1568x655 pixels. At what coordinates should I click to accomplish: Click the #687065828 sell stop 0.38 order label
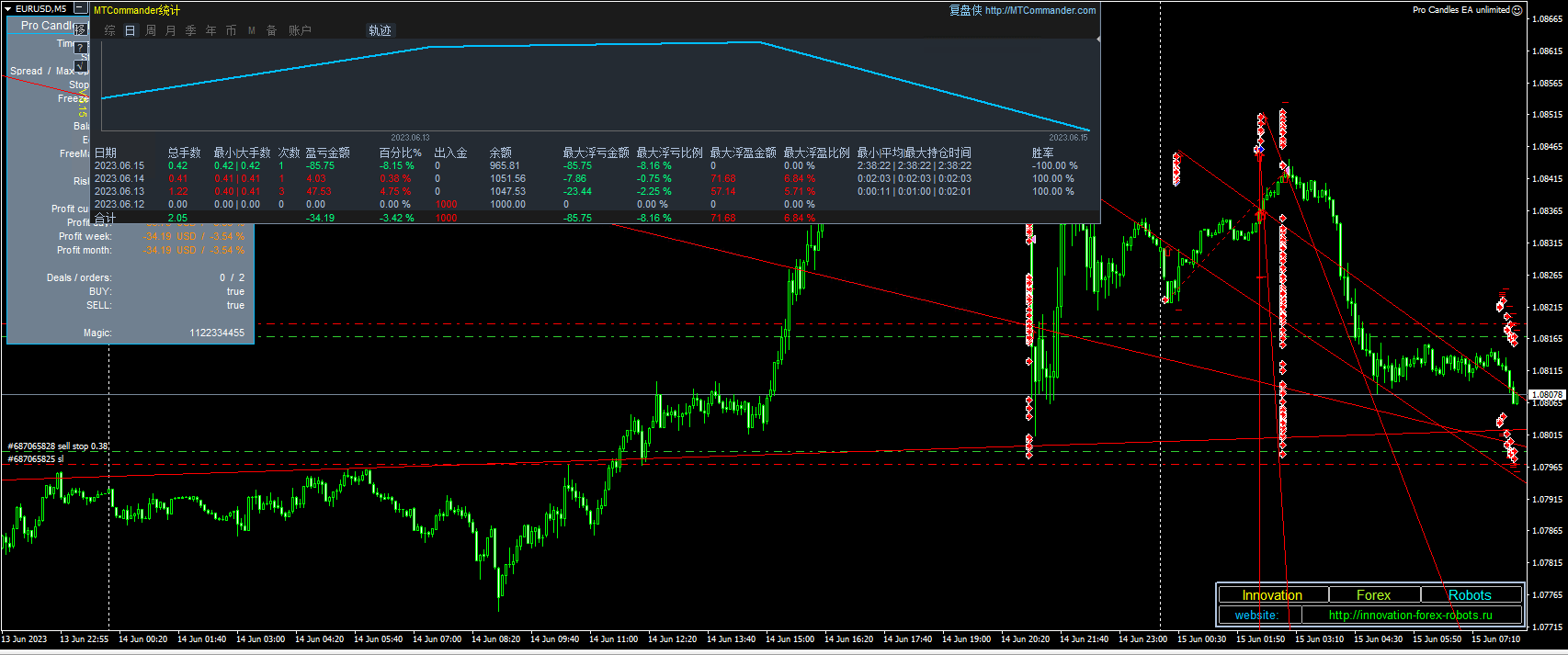[x=58, y=446]
